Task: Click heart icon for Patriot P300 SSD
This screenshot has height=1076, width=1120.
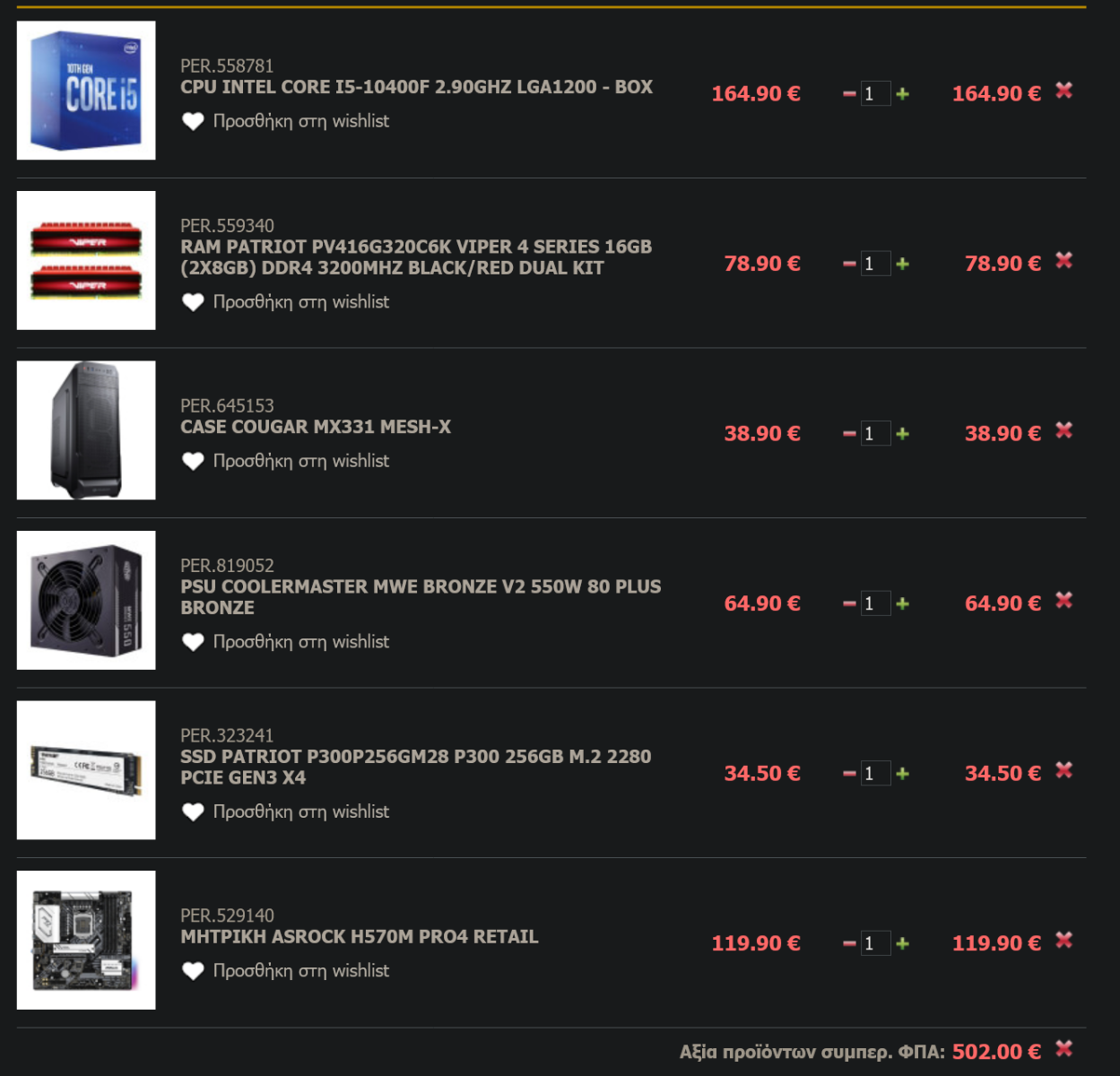Action: [x=193, y=812]
